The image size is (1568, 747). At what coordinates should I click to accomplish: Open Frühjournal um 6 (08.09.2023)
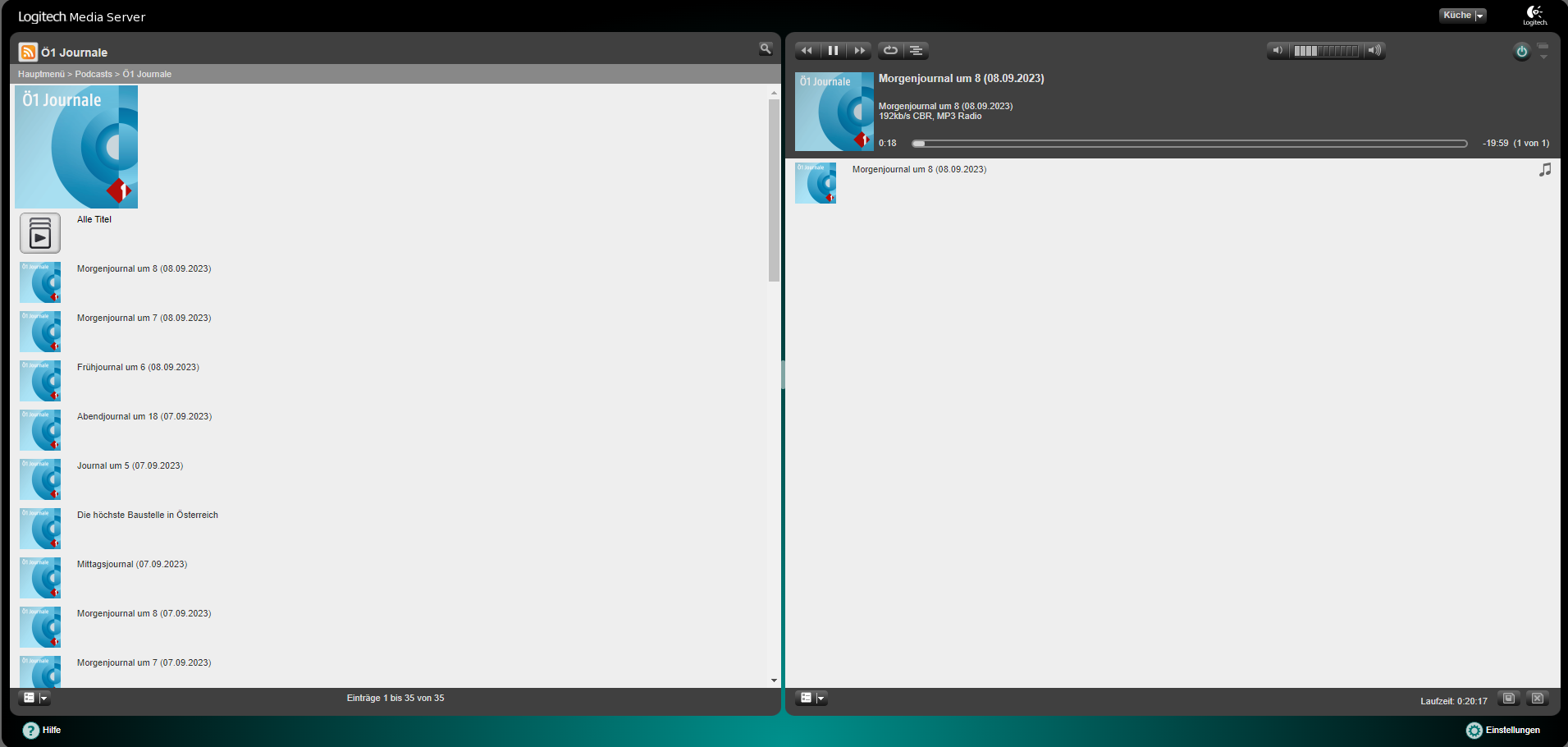[x=138, y=367]
